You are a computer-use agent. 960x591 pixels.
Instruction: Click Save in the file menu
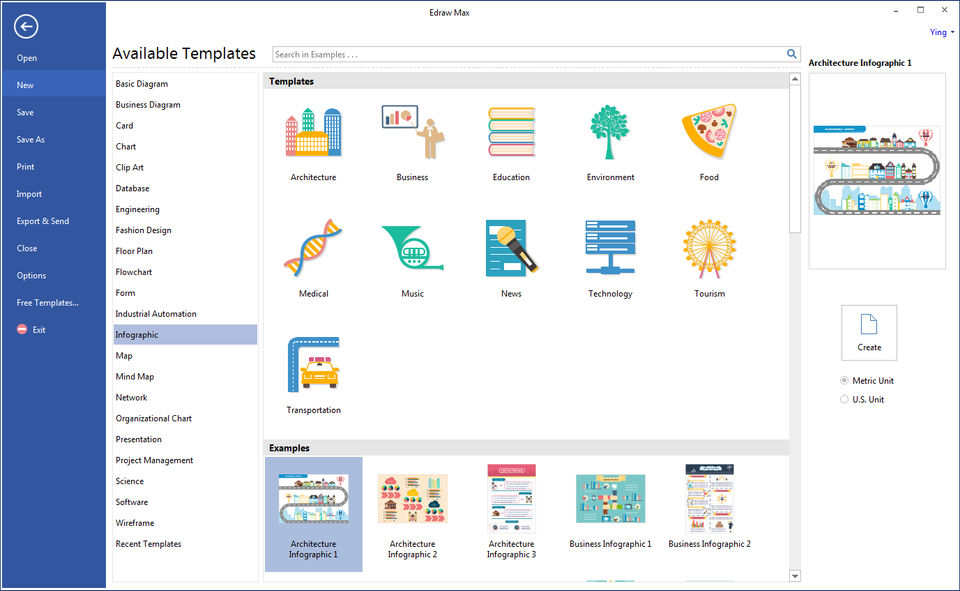coord(25,112)
